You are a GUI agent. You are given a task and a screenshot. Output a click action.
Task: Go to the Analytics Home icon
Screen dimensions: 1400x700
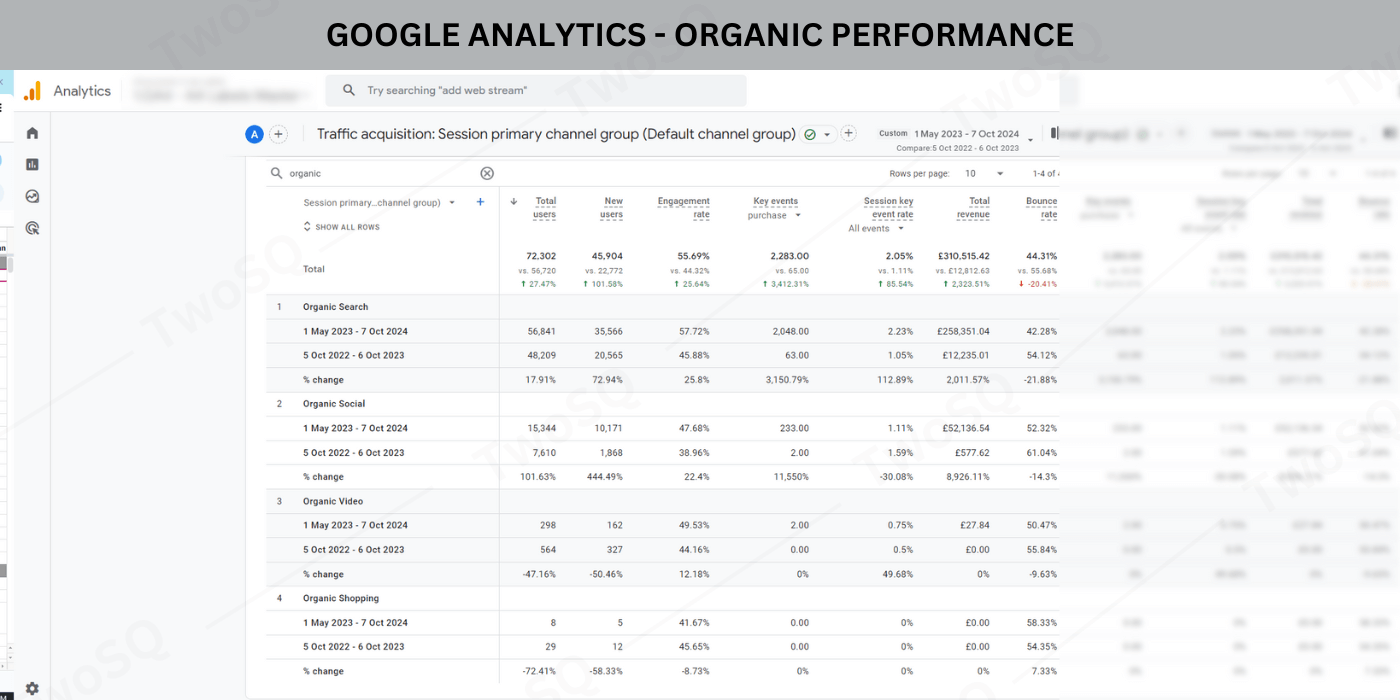pyautogui.click(x=32, y=133)
